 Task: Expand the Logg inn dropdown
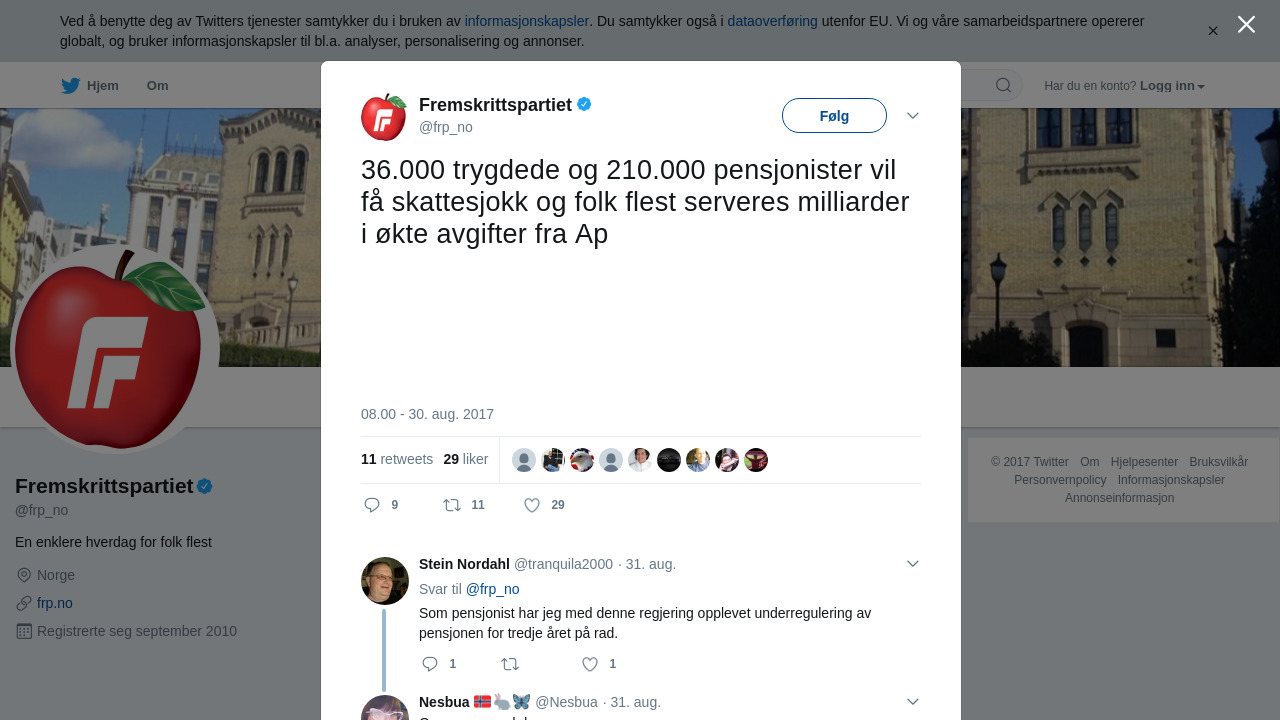tap(1172, 86)
